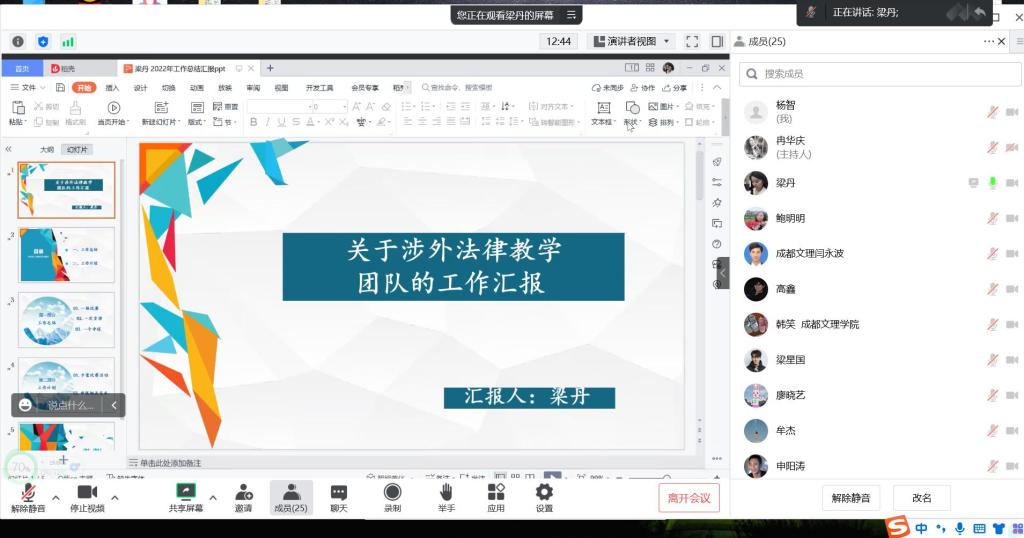The height and width of the screenshot is (538, 1024).
Task: Open the 插入 ribbon tab in WPS
Action: (x=112, y=88)
